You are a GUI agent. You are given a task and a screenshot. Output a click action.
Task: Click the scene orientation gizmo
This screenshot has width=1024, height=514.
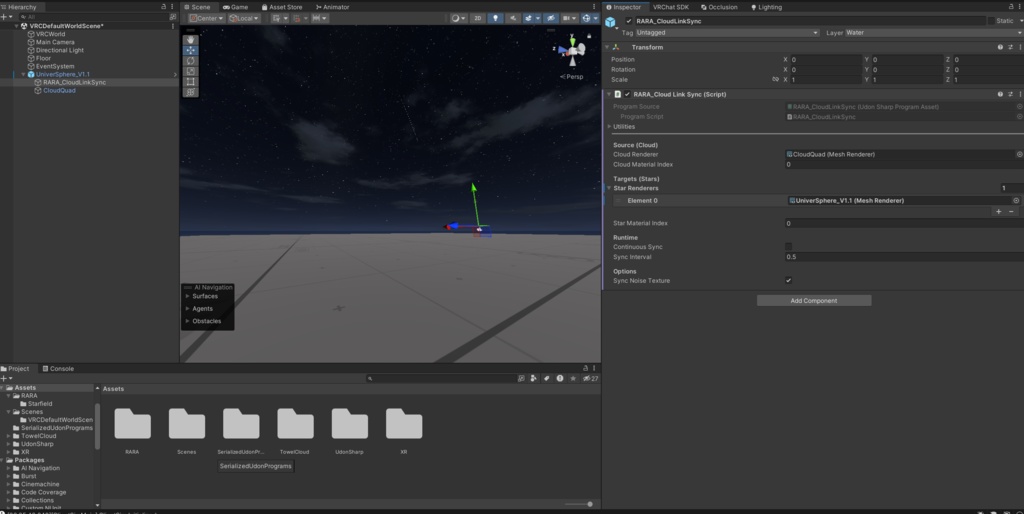click(573, 51)
